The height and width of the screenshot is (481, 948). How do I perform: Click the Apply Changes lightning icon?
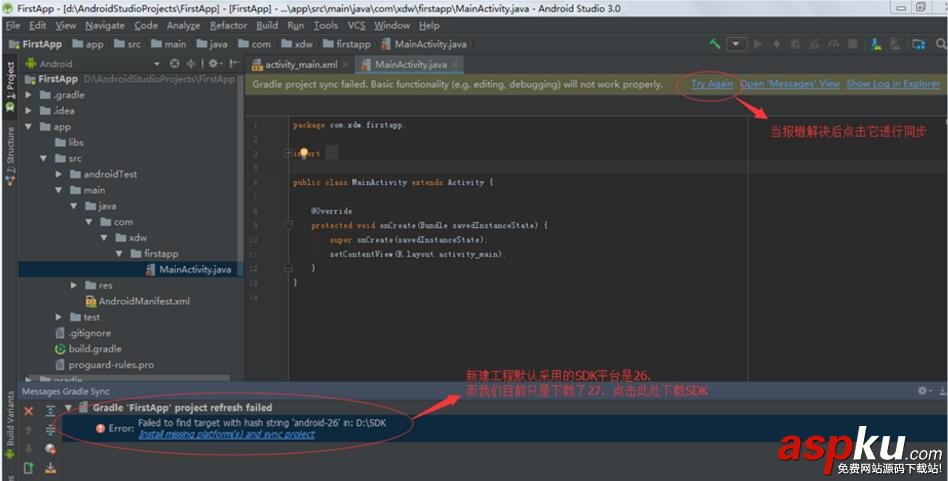pos(776,44)
